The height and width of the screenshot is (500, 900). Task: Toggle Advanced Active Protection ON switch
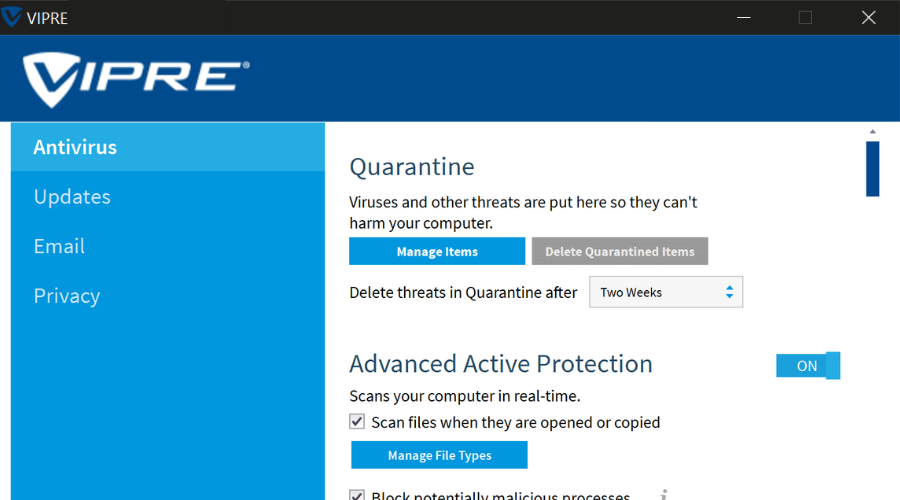[808, 366]
